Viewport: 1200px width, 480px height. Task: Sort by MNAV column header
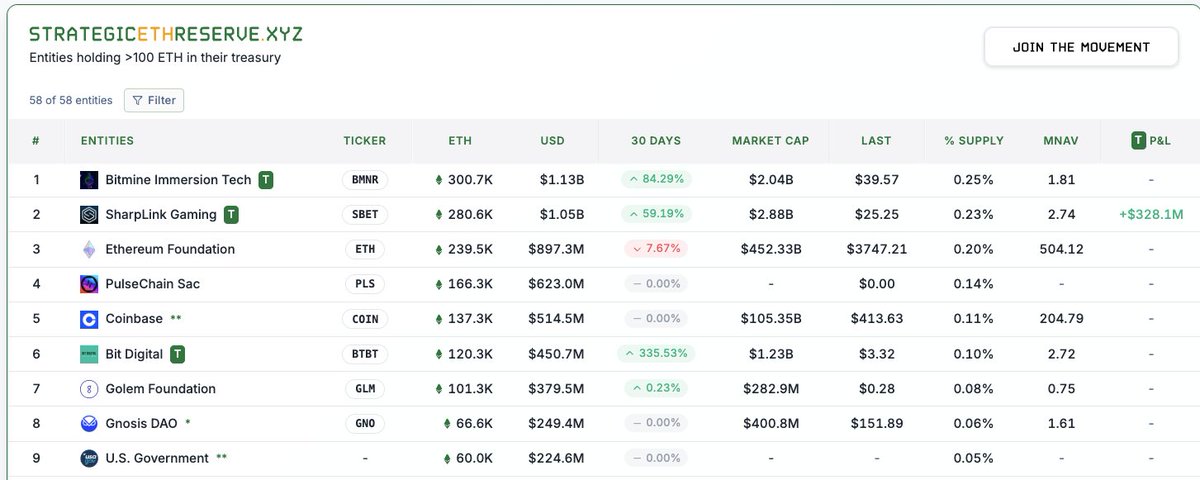1060,141
